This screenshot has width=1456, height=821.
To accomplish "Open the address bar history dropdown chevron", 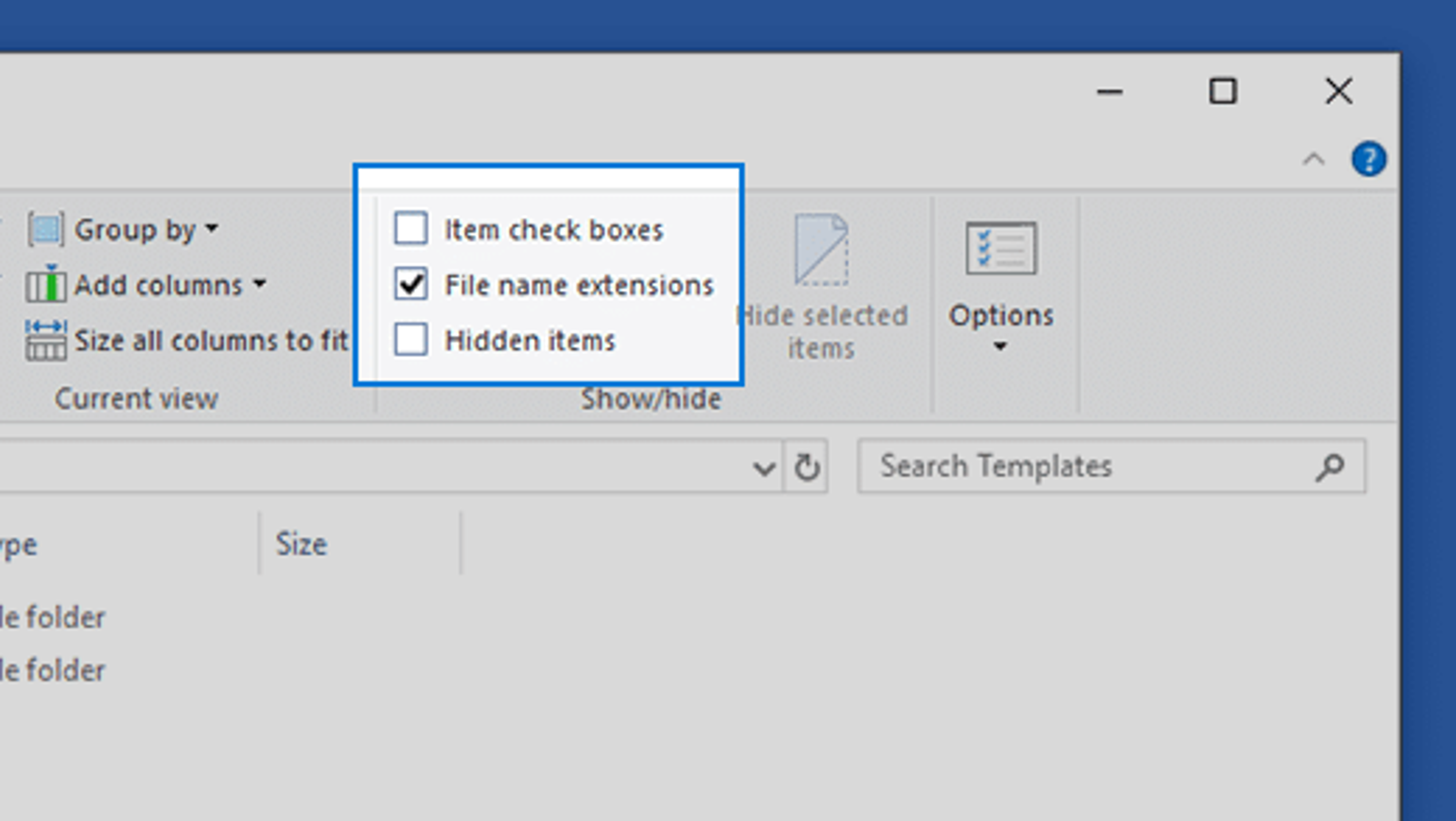I will (x=764, y=468).
